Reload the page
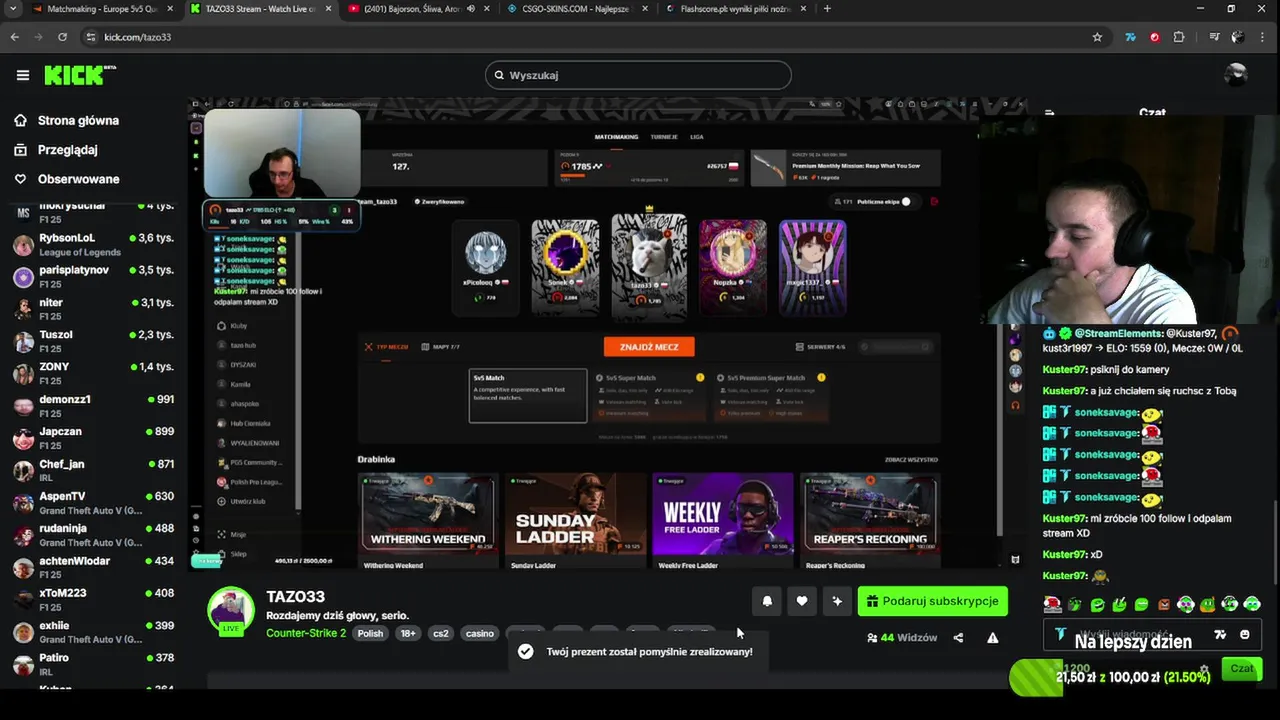This screenshot has width=1280, height=720. point(62,37)
